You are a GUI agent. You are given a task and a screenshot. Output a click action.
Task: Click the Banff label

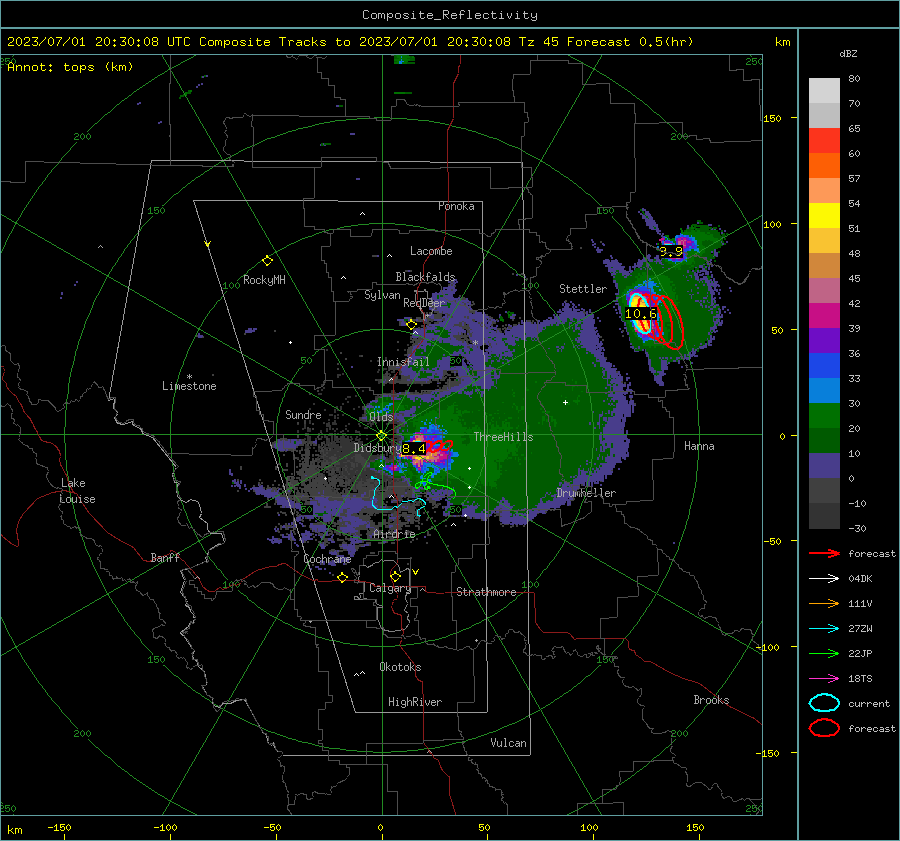tap(165, 557)
